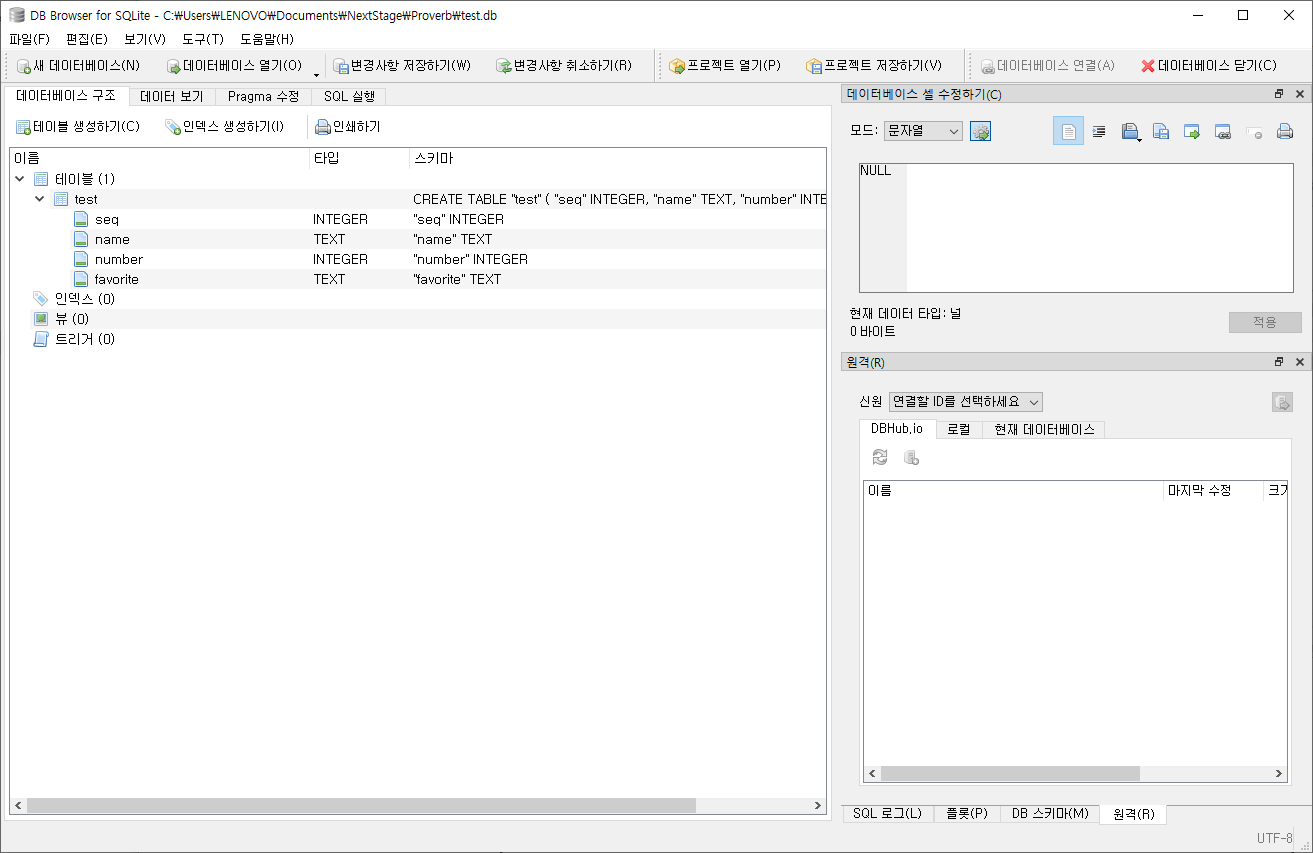Image resolution: width=1313 pixels, height=853 pixels.
Task: Click the cell editor link icon
Action: pyautogui.click(x=1223, y=131)
